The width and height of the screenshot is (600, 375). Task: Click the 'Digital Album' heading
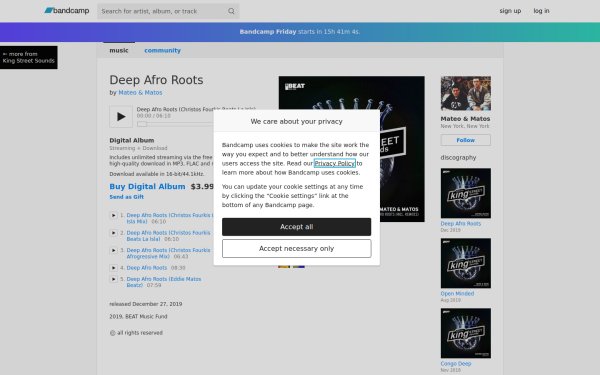coord(132,140)
